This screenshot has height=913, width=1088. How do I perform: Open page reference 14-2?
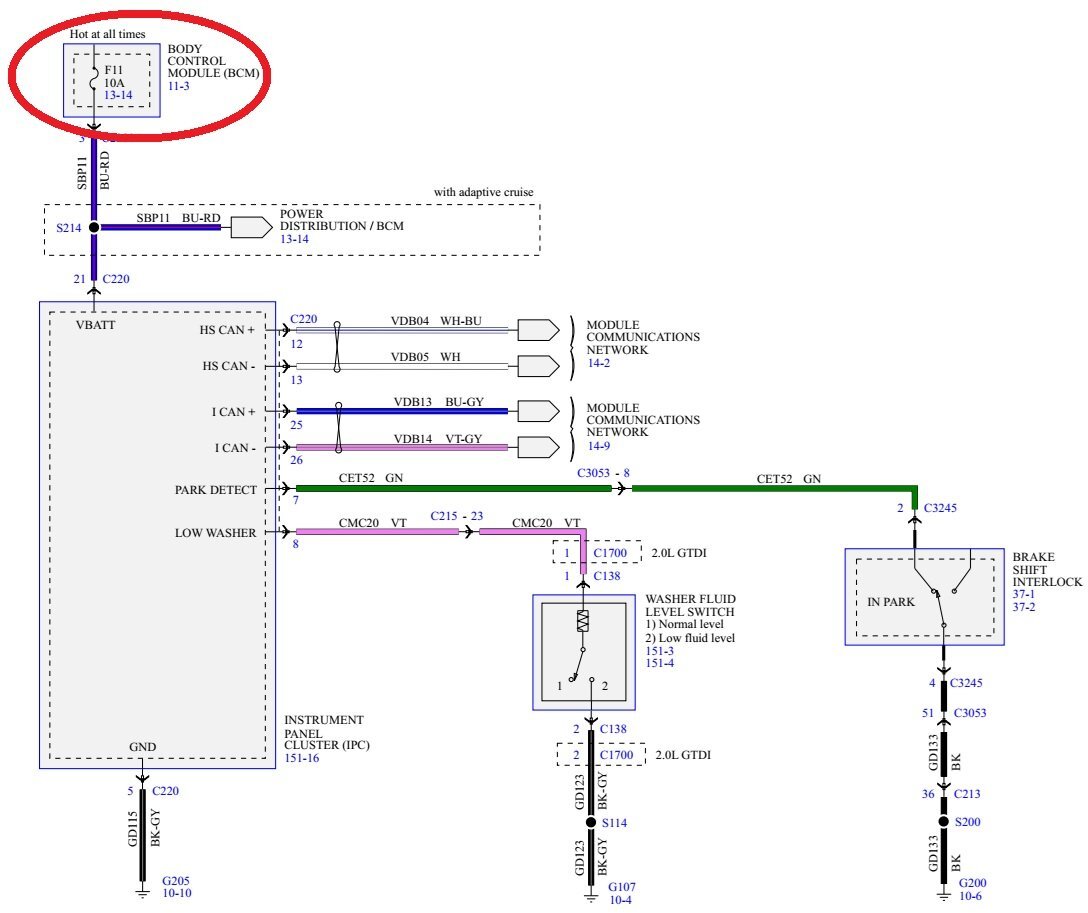598,363
